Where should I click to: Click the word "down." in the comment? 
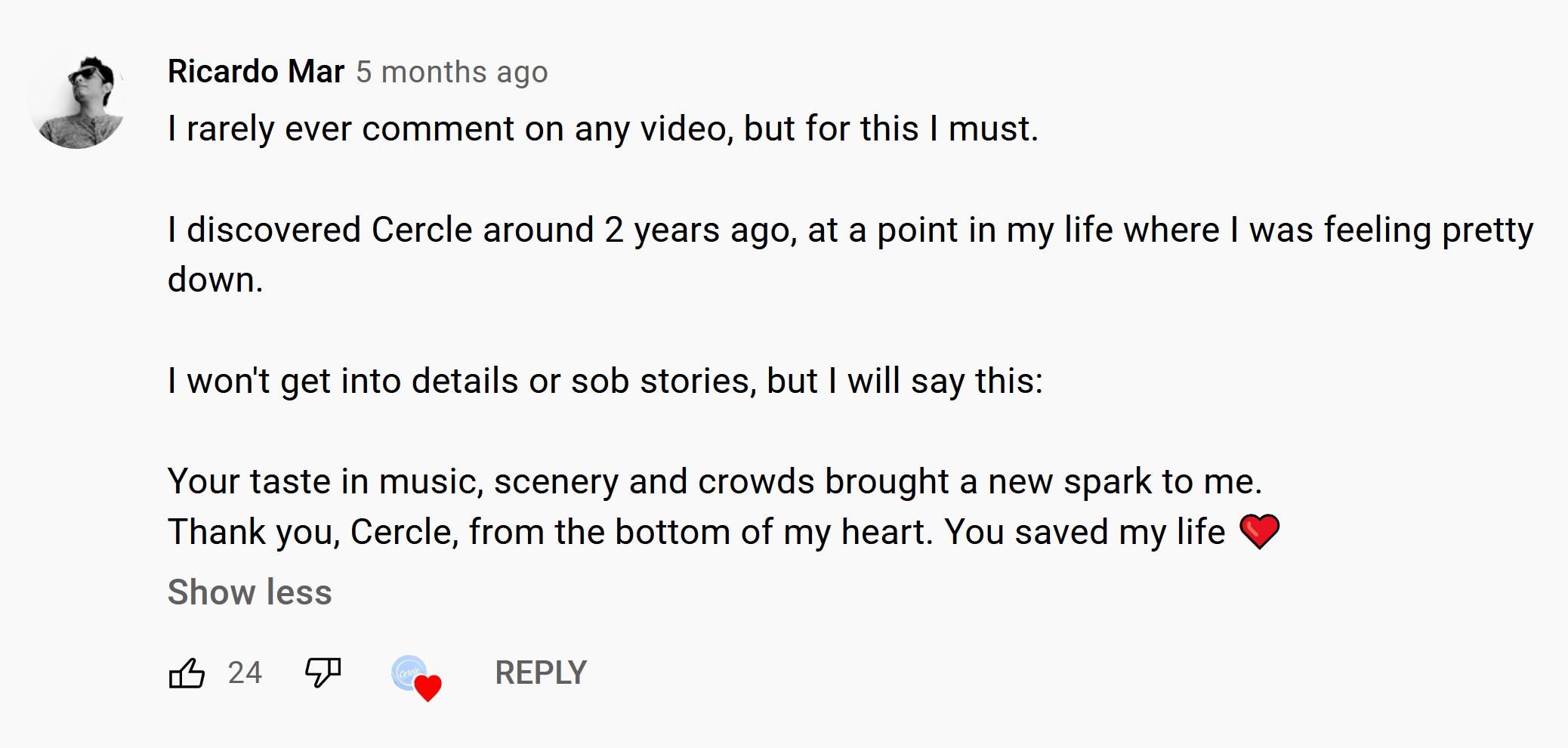pos(215,280)
